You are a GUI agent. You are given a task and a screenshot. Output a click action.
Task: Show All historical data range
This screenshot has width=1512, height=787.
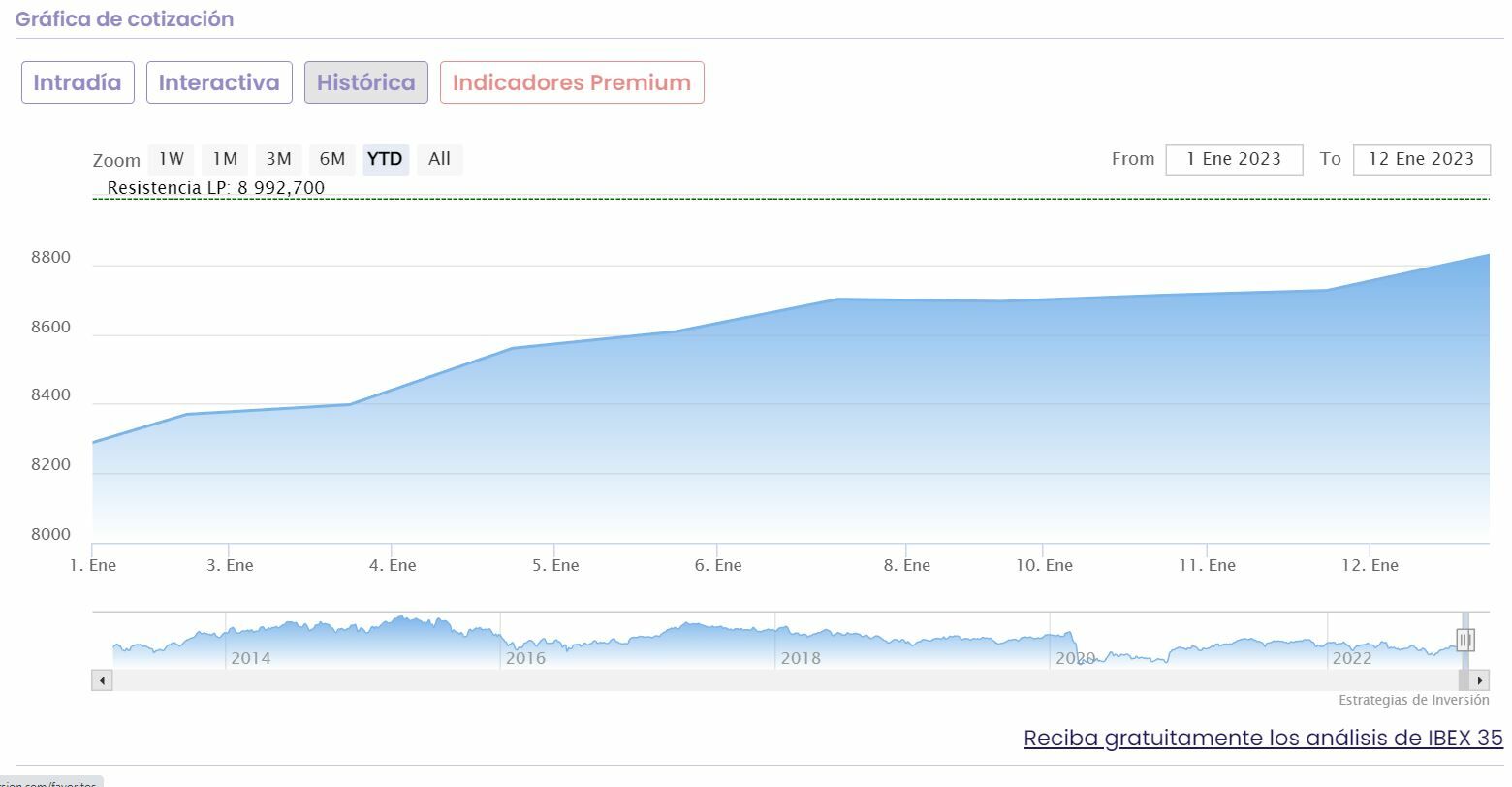point(439,159)
